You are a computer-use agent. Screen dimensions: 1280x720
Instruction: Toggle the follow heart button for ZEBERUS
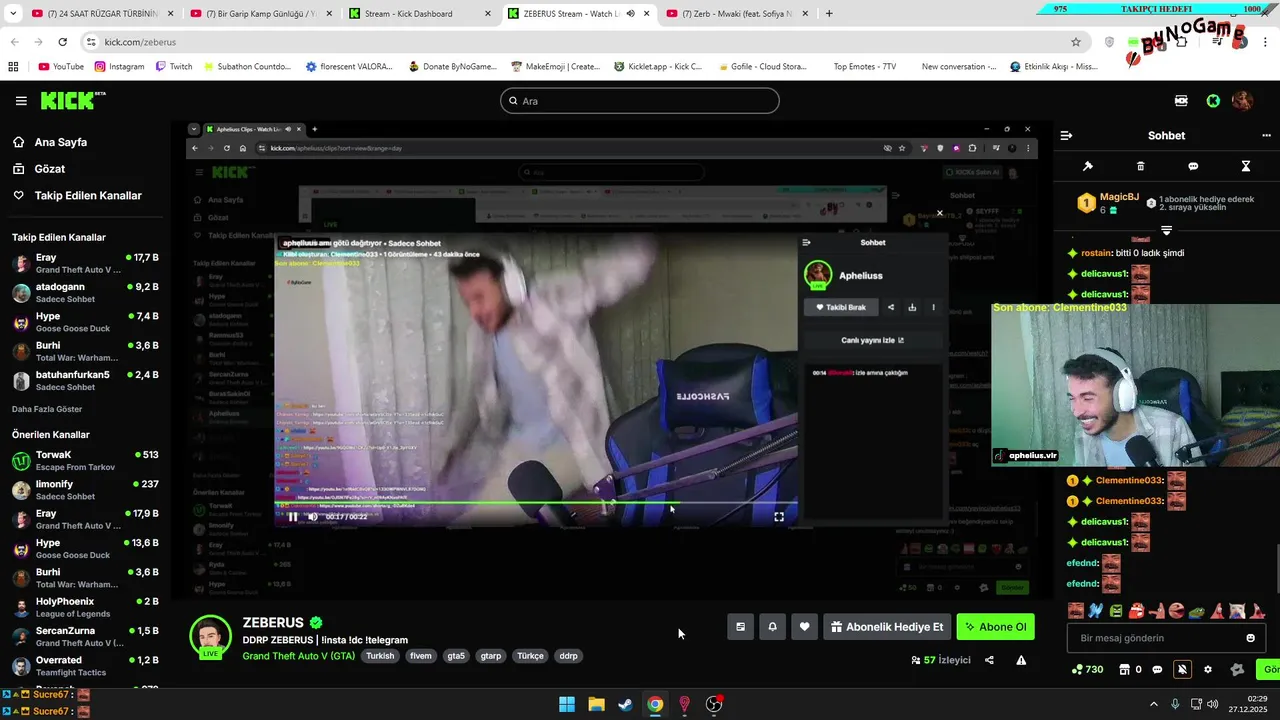(x=804, y=627)
